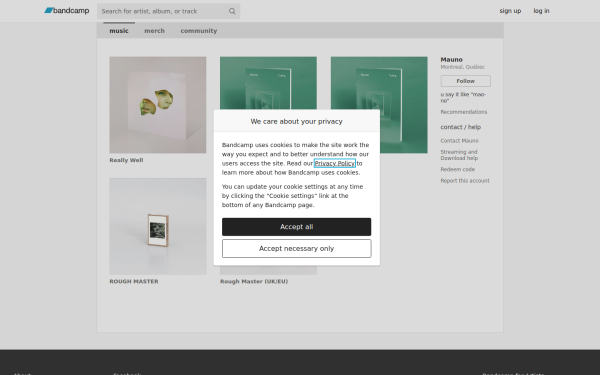Open the Really Well album cover
This screenshot has height=375, width=600.
pos(158,105)
